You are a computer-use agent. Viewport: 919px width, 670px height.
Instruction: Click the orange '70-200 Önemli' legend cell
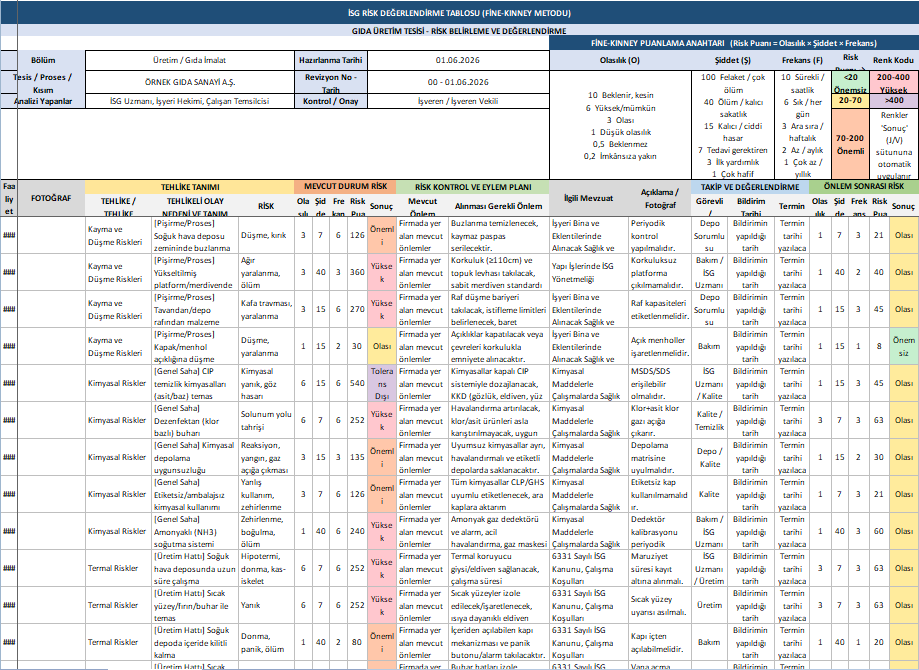850,144
